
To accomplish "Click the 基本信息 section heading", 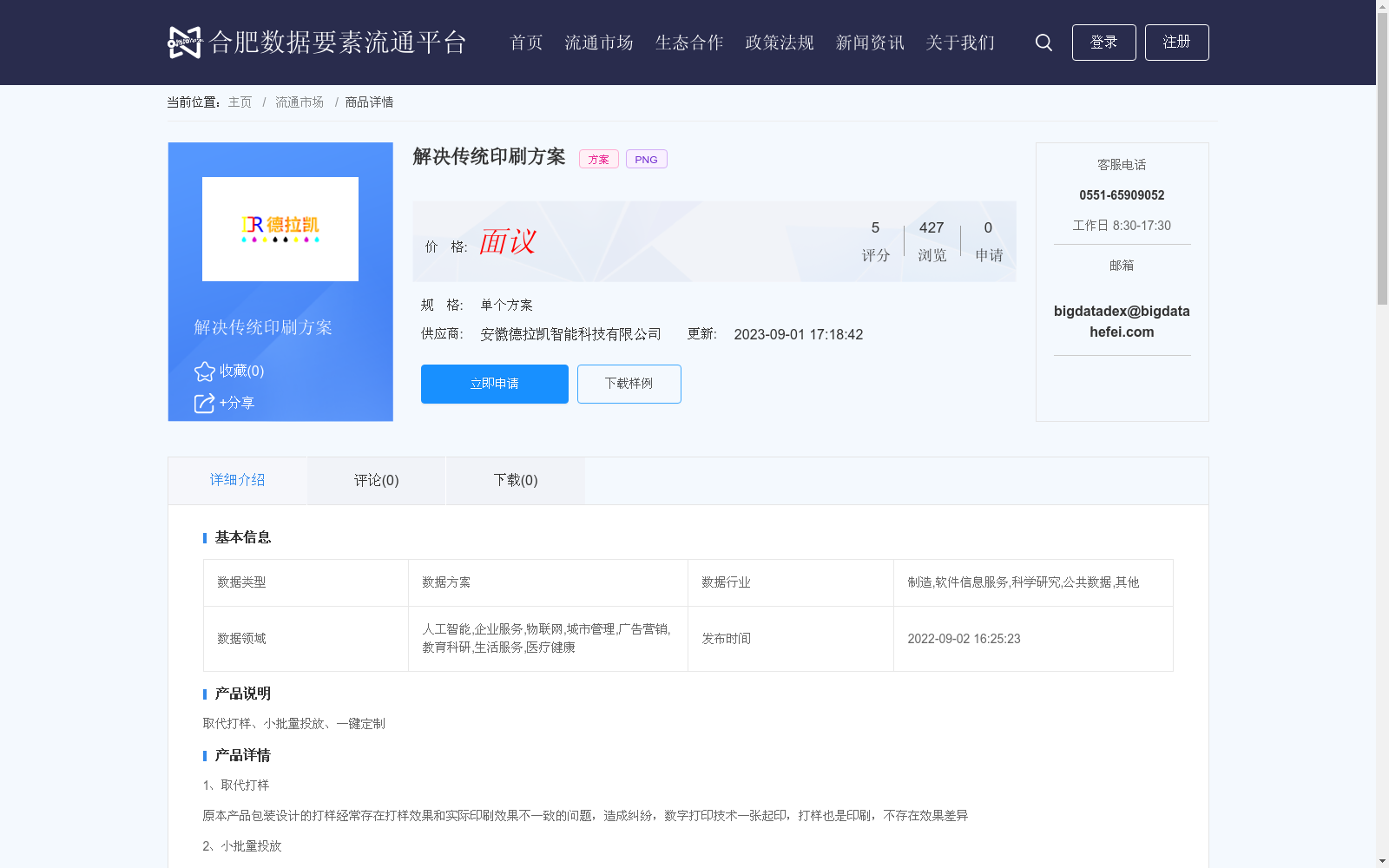I will (243, 537).
